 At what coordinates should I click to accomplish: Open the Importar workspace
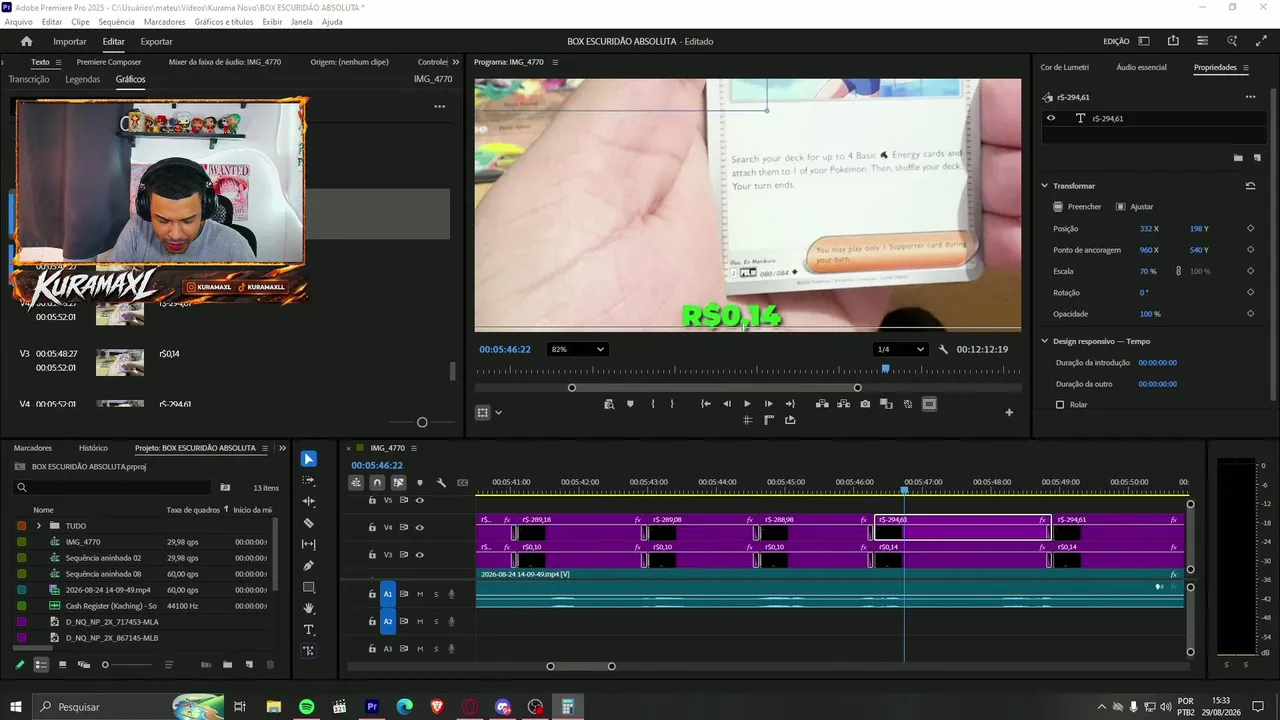tap(70, 41)
